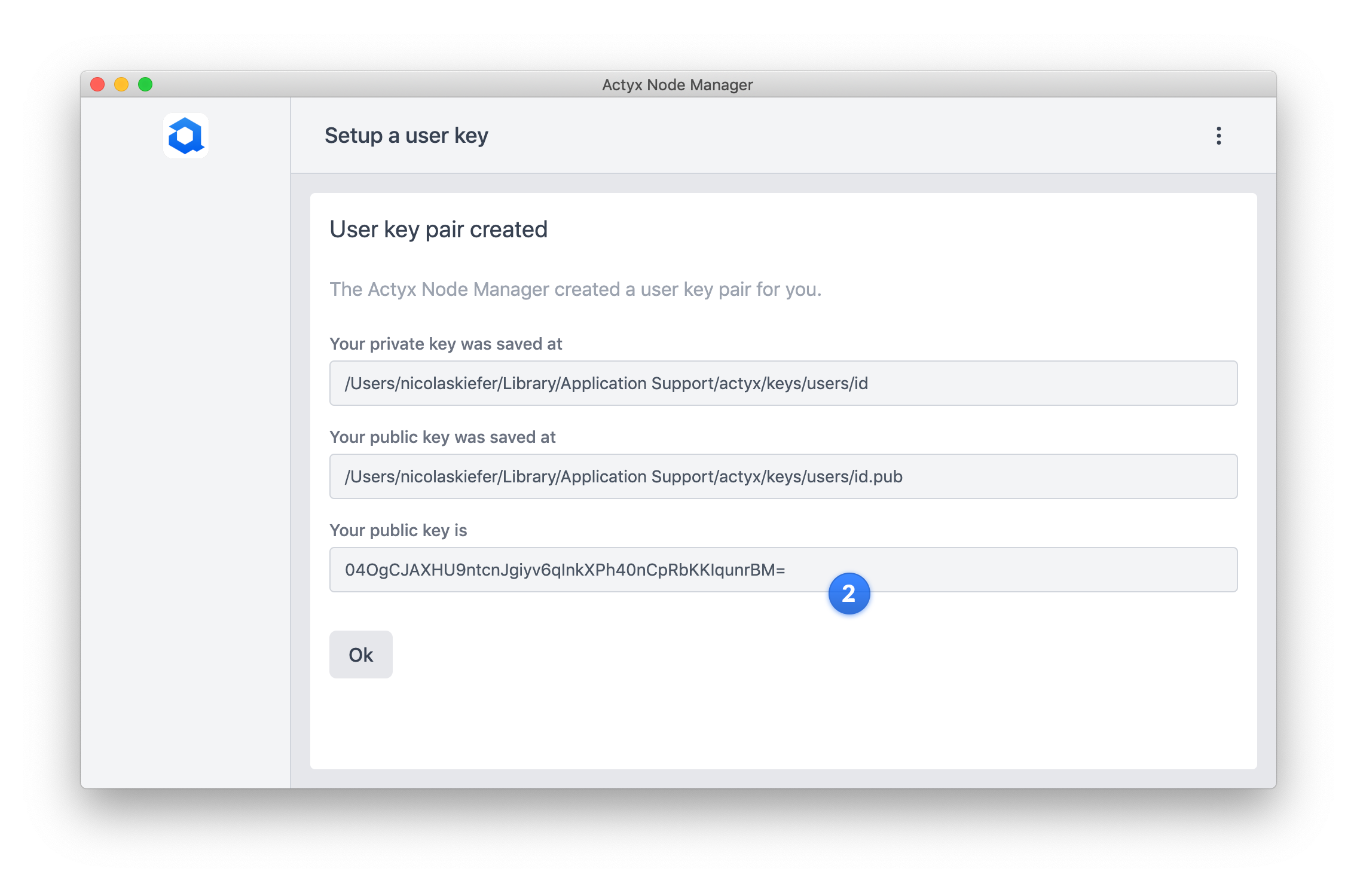Open the three-dot options menu
Viewport: 1357px width, 896px height.
1218,136
